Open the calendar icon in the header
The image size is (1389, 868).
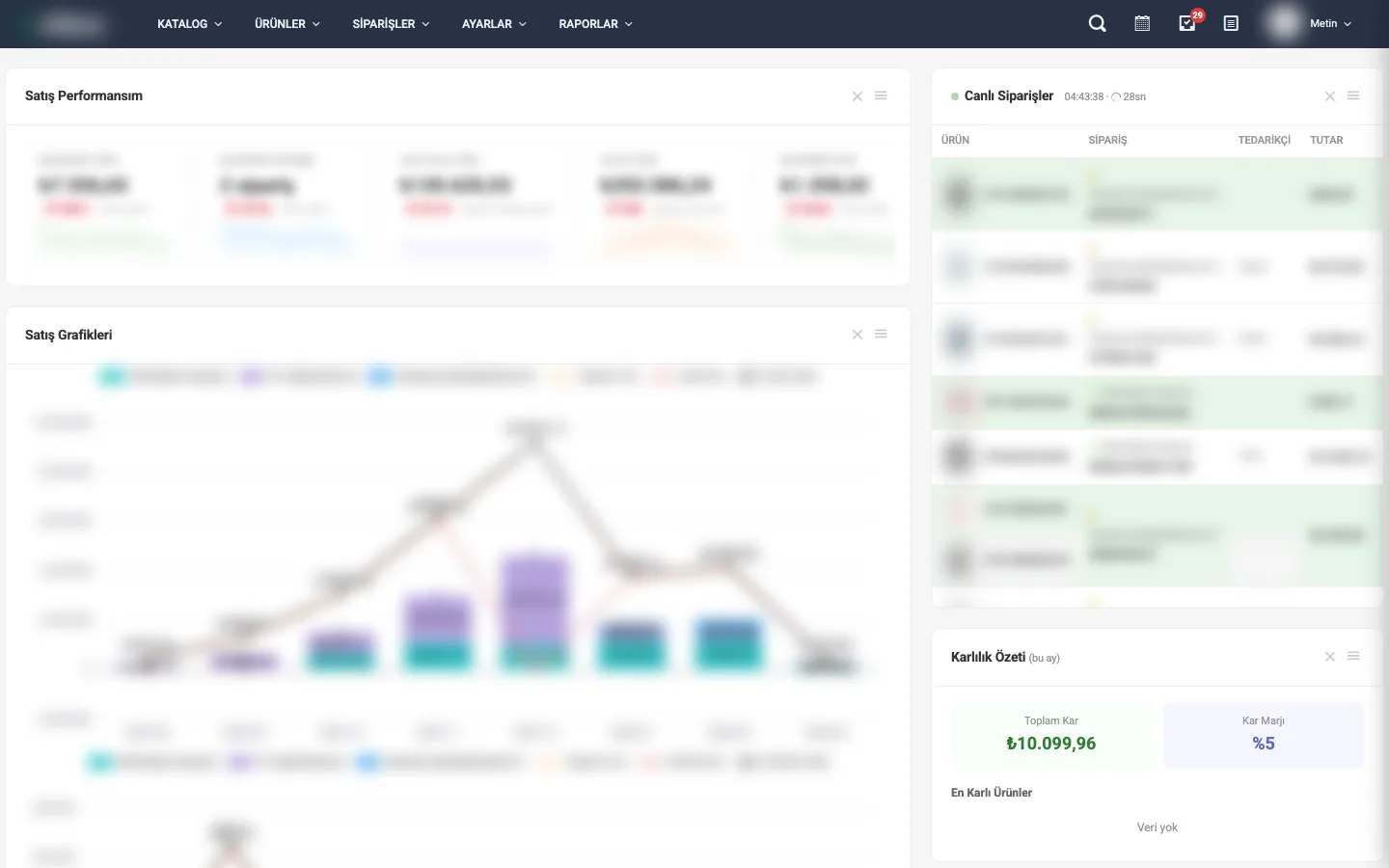point(1142,24)
